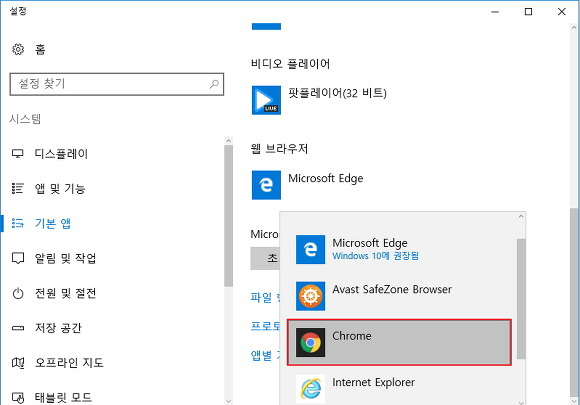The image size is (580, 405).
Task: Click the app chooser scrollbar thumb
Action: click(x=521, y=299)
